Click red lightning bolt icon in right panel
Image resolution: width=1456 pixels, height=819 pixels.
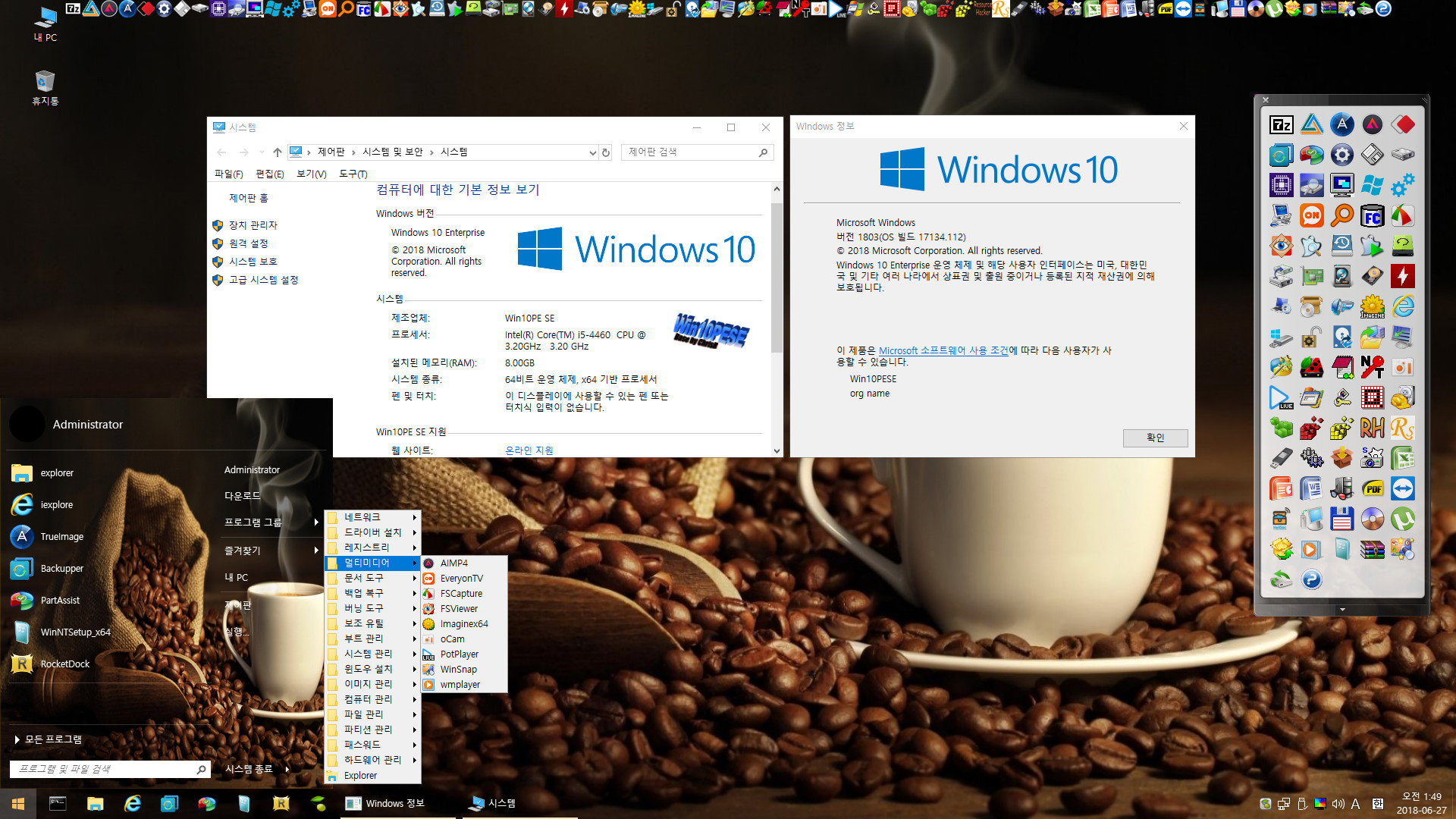coord(1402,276)
